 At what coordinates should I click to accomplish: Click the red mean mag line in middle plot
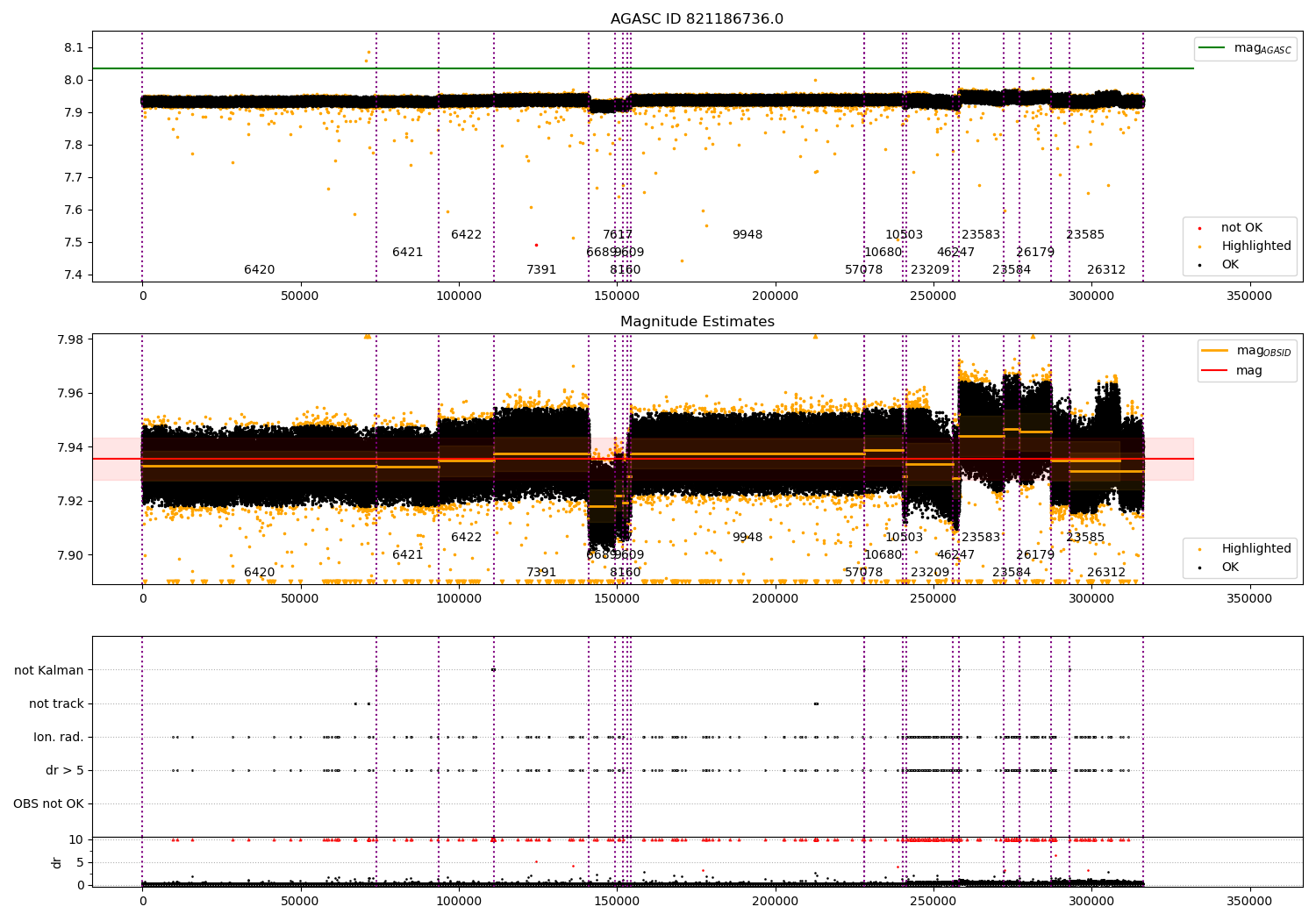pos(643,459)
